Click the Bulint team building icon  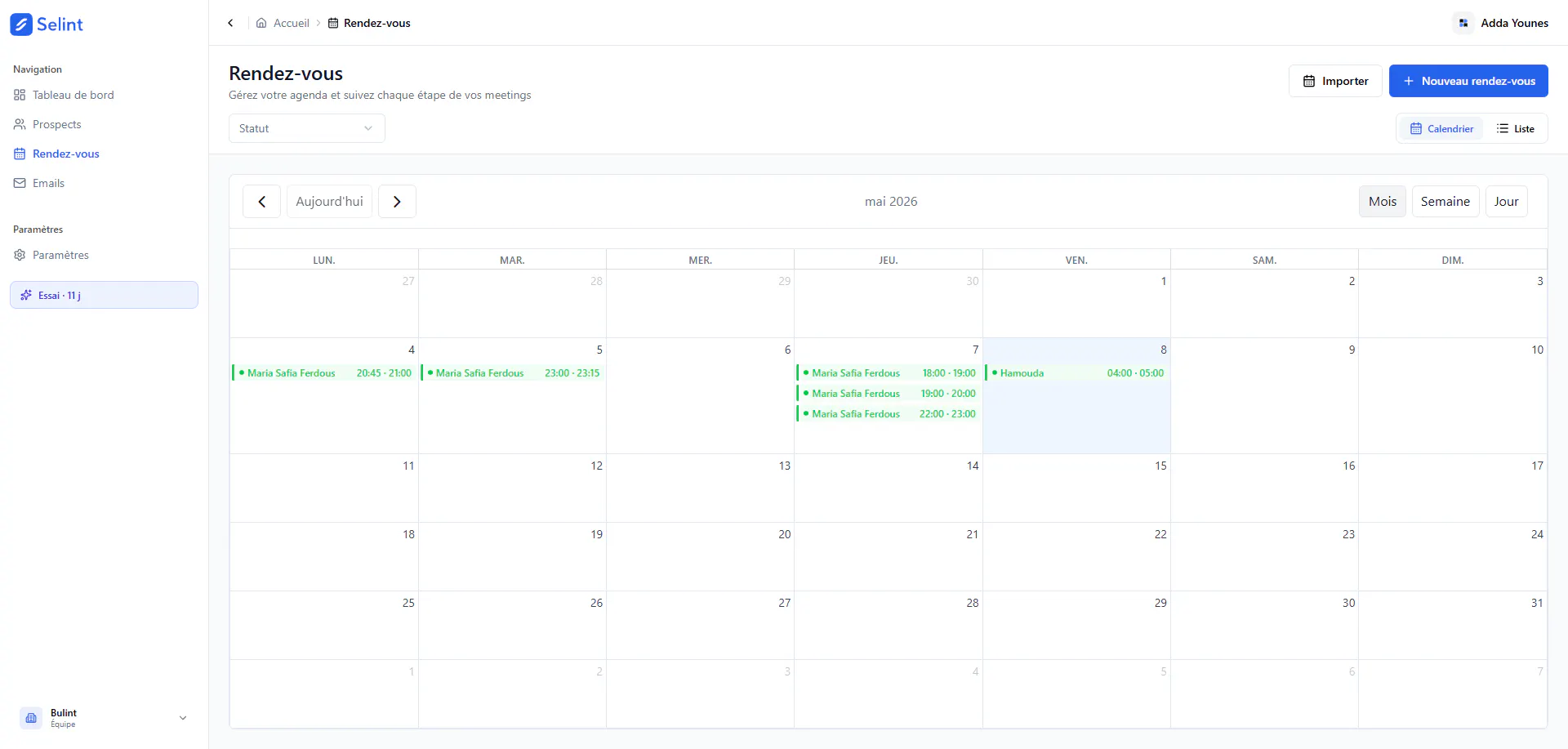coord(31,718)
